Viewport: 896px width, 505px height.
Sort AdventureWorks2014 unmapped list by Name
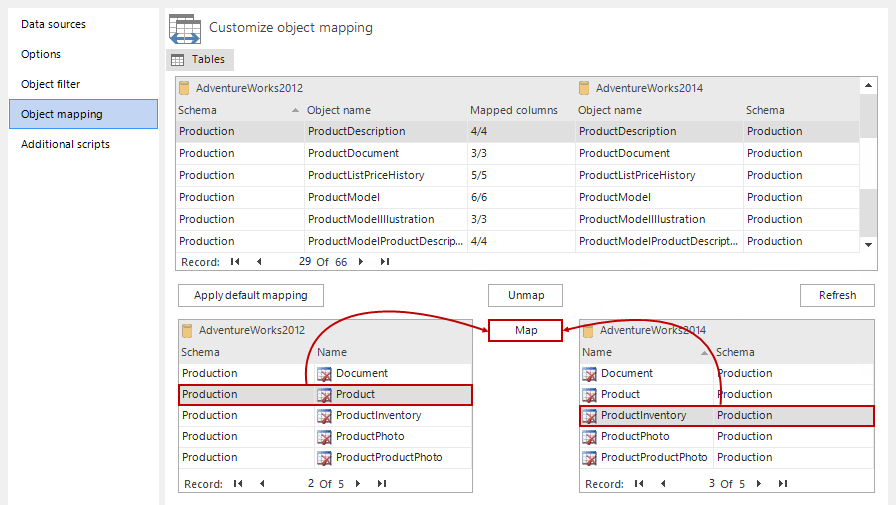click(646, 352)
